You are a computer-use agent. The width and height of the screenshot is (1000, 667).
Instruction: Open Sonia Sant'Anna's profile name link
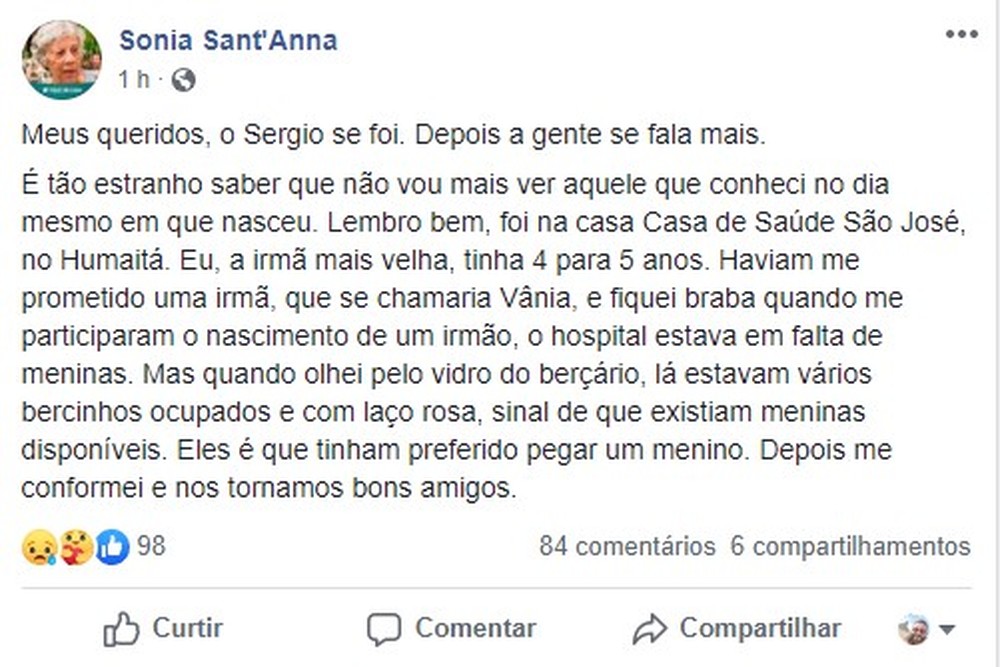tap(228, 40)
